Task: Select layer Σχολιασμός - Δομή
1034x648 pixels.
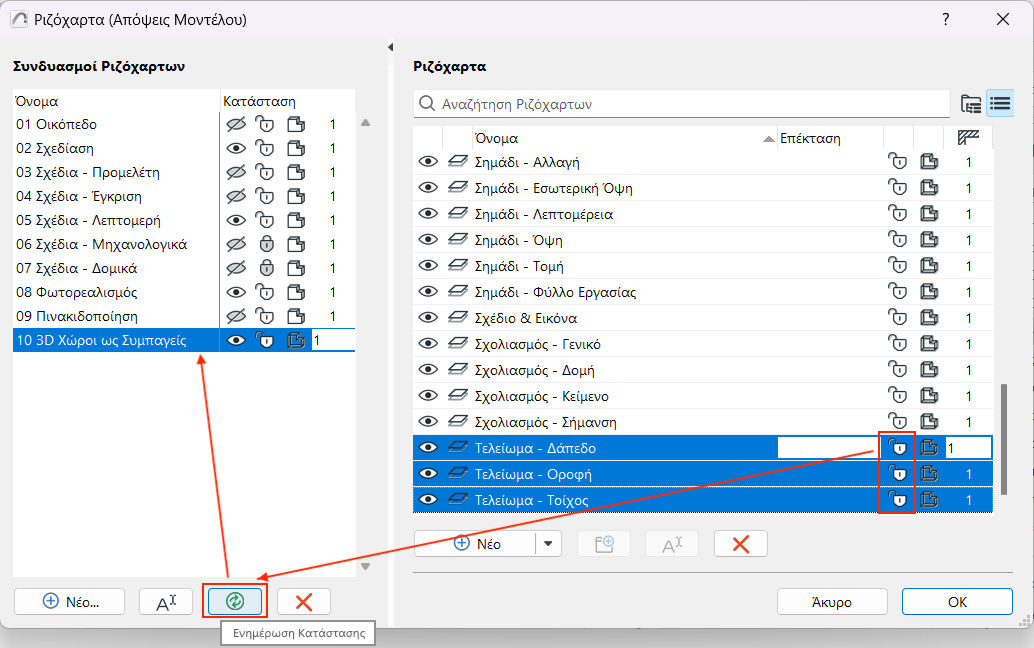Action: 534,370
